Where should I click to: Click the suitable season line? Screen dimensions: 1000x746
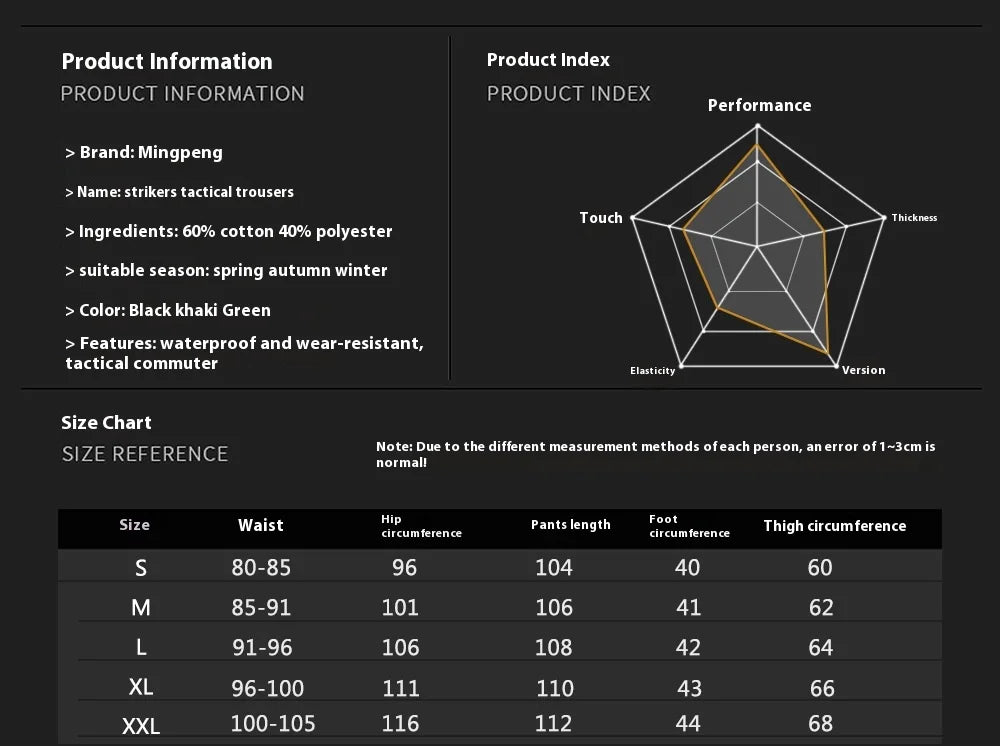pos(226,271)
